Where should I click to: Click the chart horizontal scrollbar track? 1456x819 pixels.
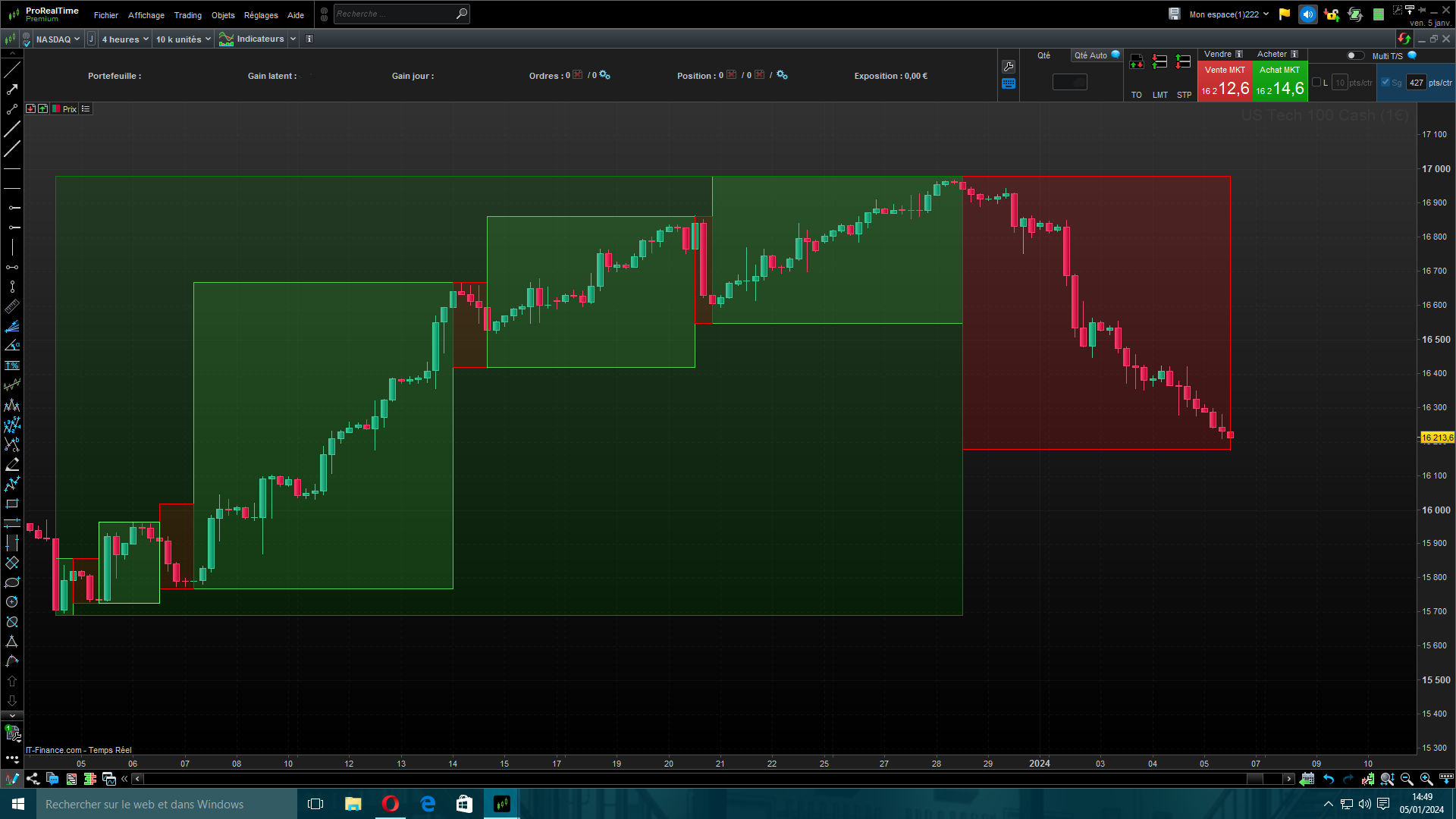(682, 779)
